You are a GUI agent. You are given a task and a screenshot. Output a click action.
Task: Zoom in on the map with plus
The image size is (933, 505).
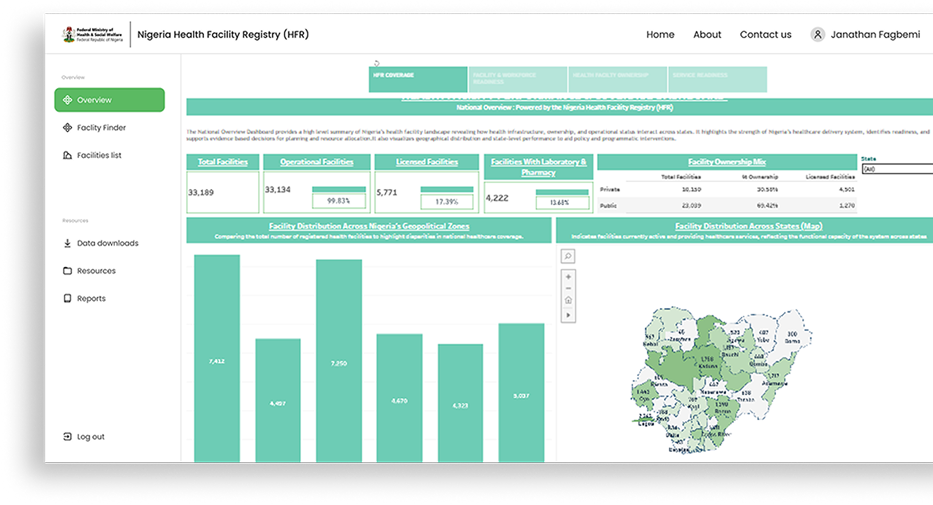[568, 277]
